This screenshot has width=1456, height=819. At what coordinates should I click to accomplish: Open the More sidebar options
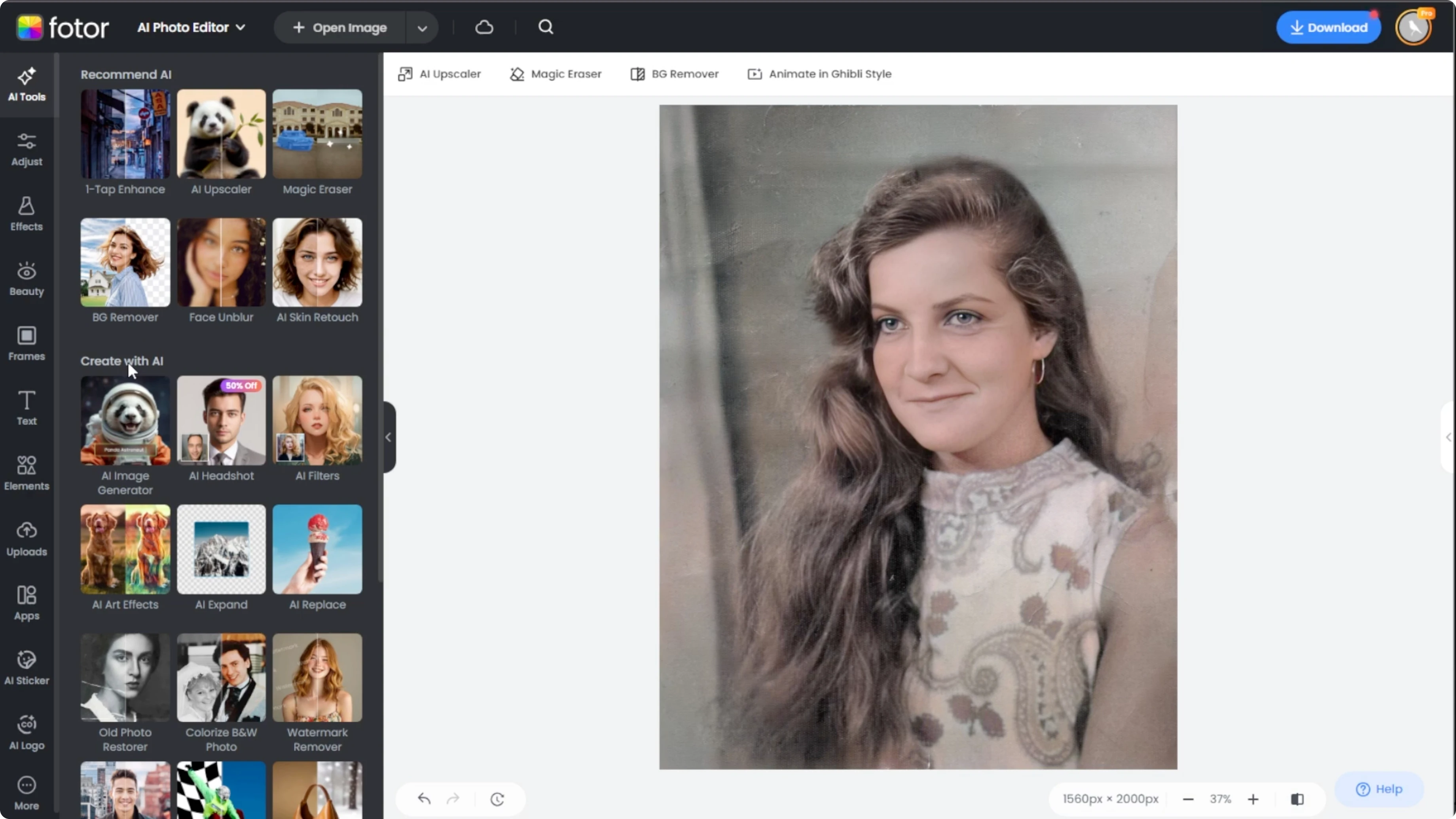coord(27,794)
